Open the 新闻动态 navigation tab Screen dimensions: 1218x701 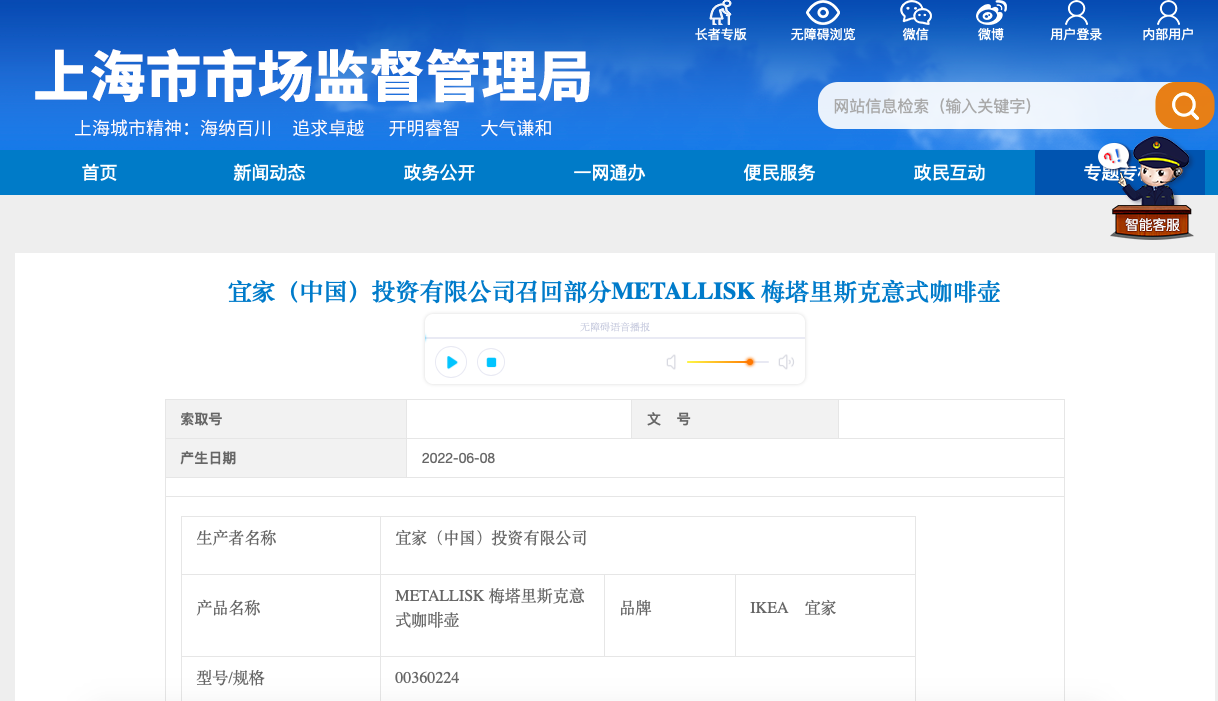269,173
